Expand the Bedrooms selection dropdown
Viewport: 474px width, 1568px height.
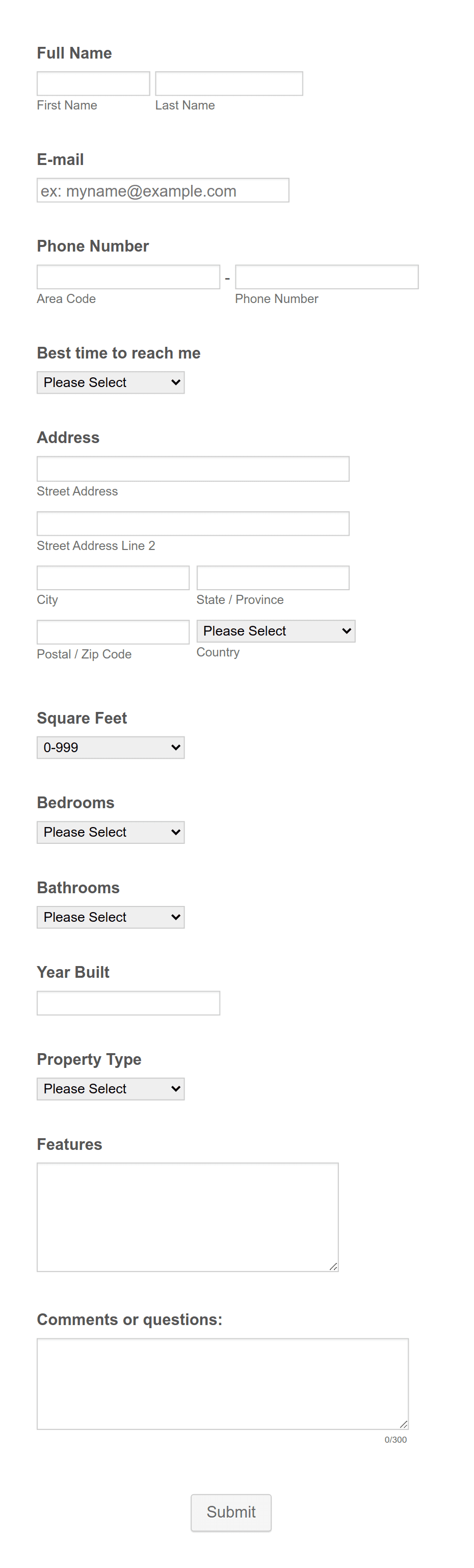[111, 833]
